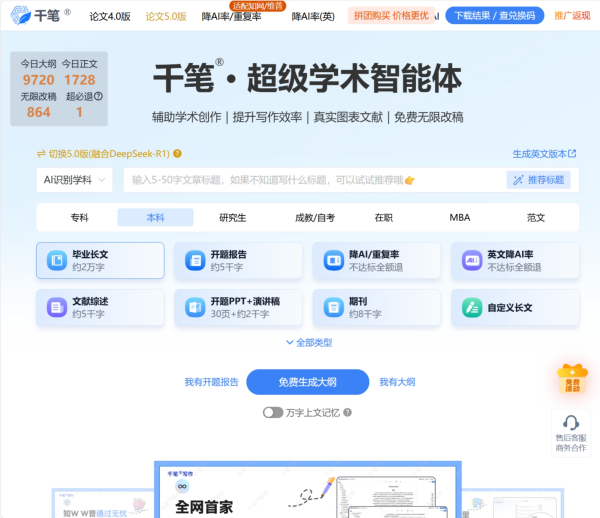Open the 免费活动 gift icon
Screen dimensions: 600x518
point(572,378)
